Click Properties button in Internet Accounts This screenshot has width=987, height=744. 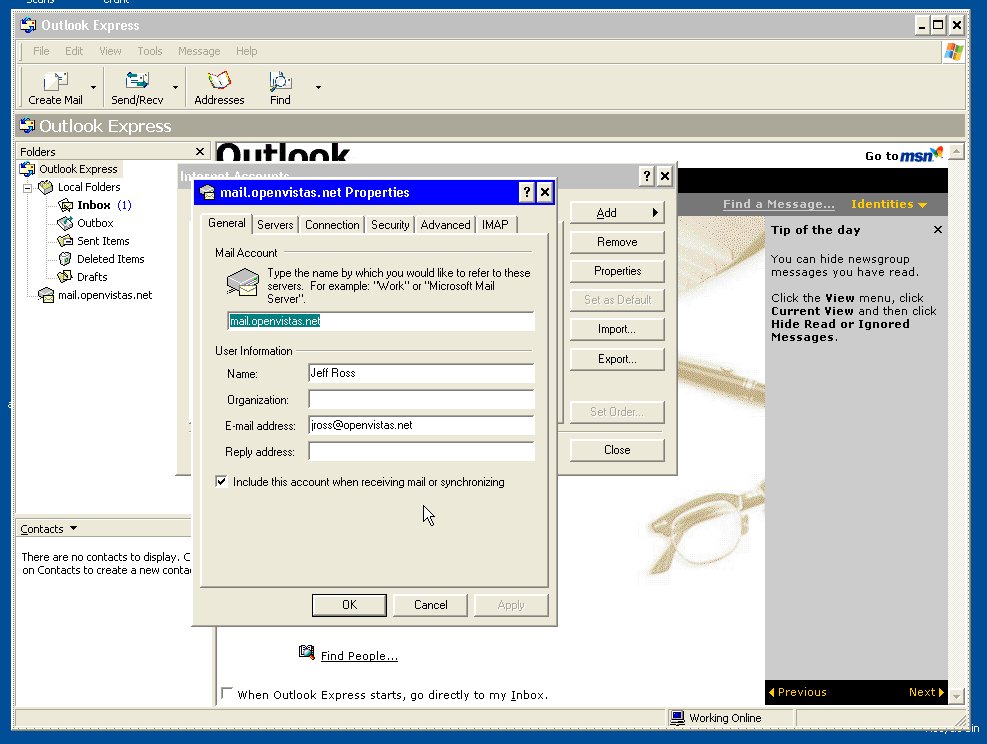pyautogui.click(x=617, y=271)
